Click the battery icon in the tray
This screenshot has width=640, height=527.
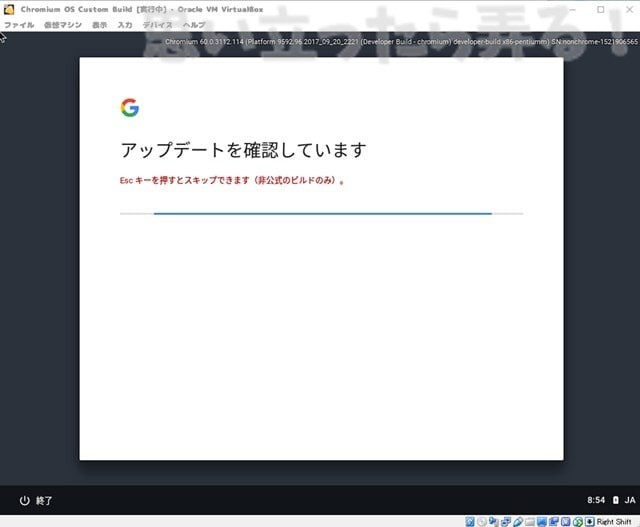(616, 500)
